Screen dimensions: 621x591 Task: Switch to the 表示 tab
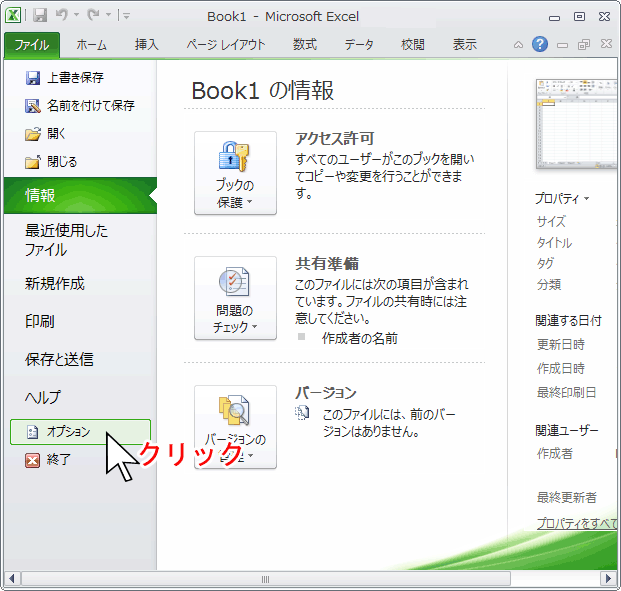coord(465,45)
